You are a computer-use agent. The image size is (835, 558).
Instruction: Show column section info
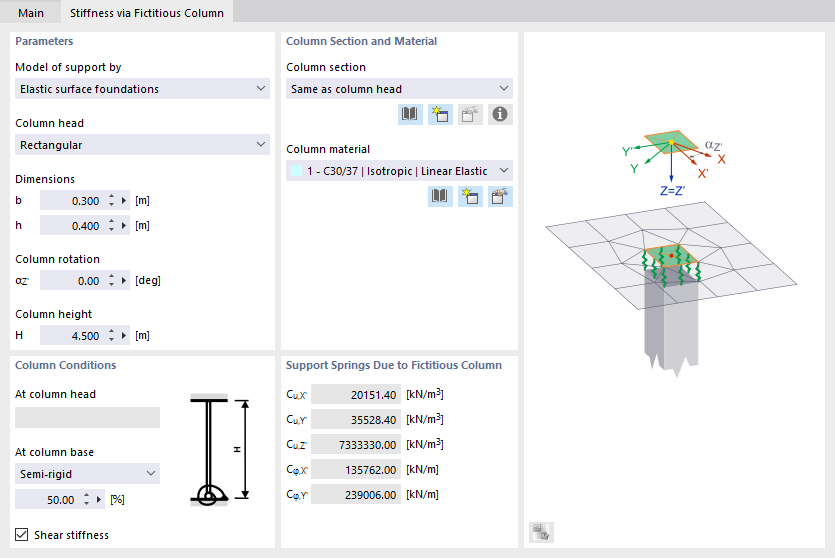point(500,114)
